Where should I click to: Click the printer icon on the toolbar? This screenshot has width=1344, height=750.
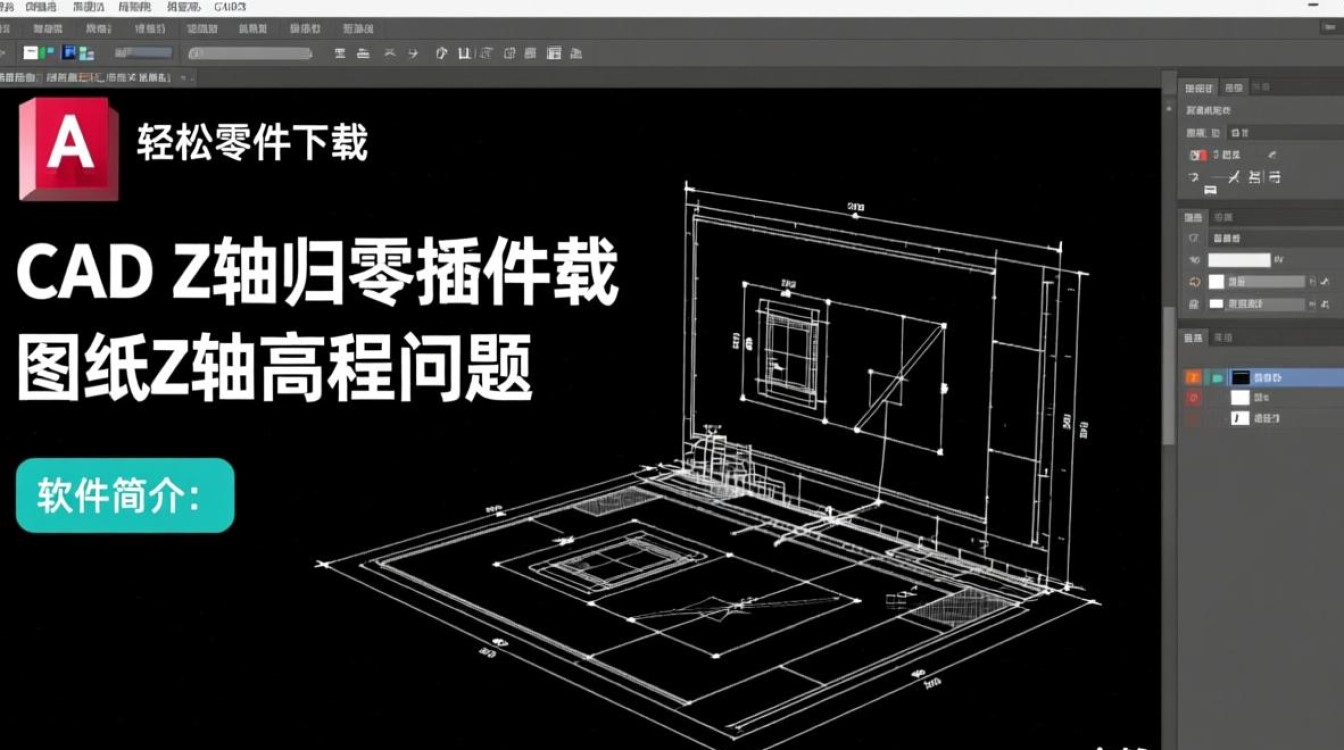click(x=365, y=53)
